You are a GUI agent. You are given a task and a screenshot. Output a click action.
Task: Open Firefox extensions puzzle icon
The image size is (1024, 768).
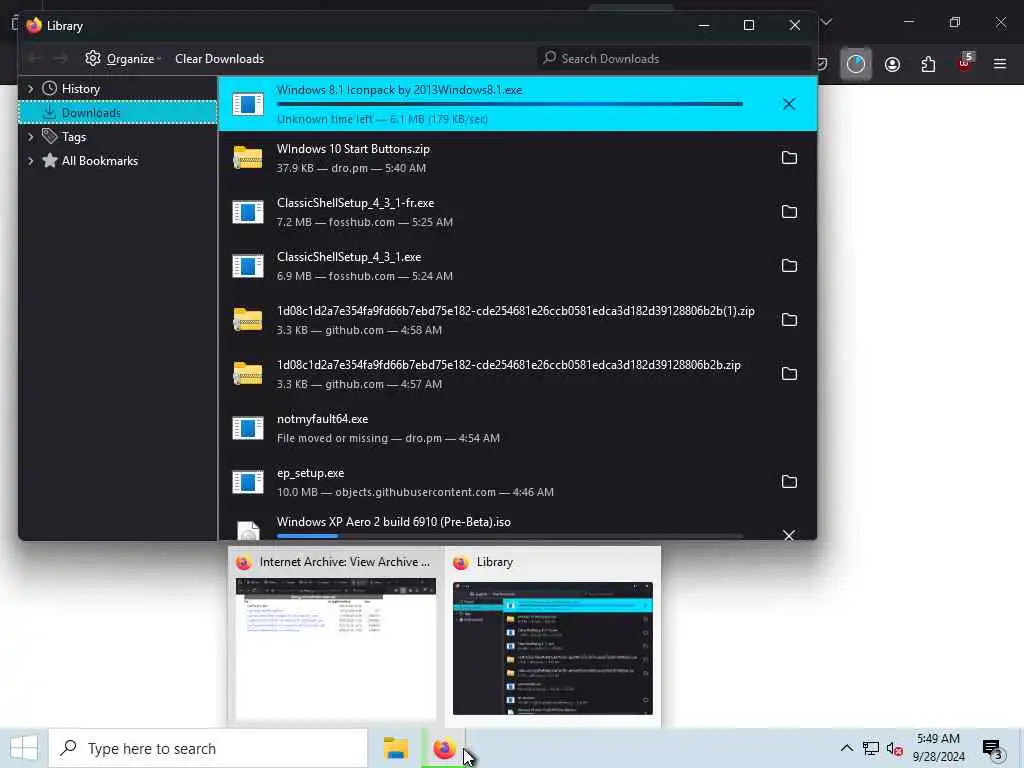(x=928, y=64)
